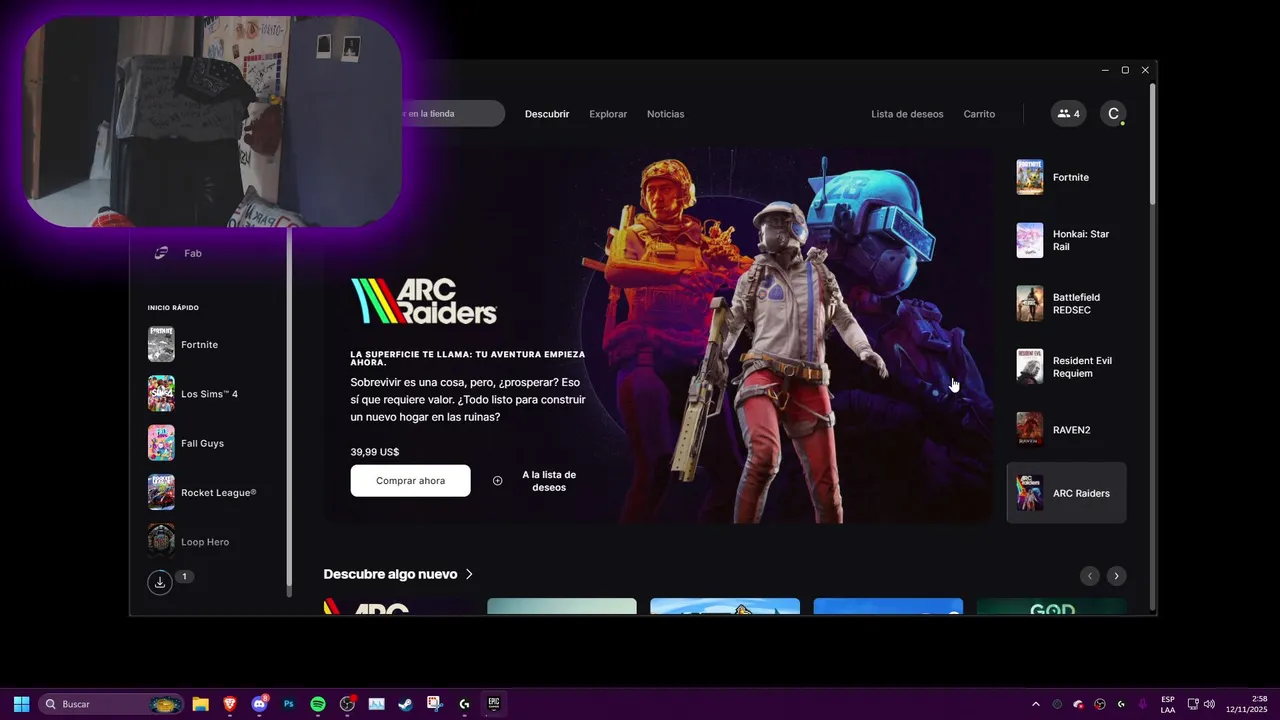Go to Noticias tab
The height and width of the screenshot is (720, 1280).
pyautogui.click(x=666, y=114)
